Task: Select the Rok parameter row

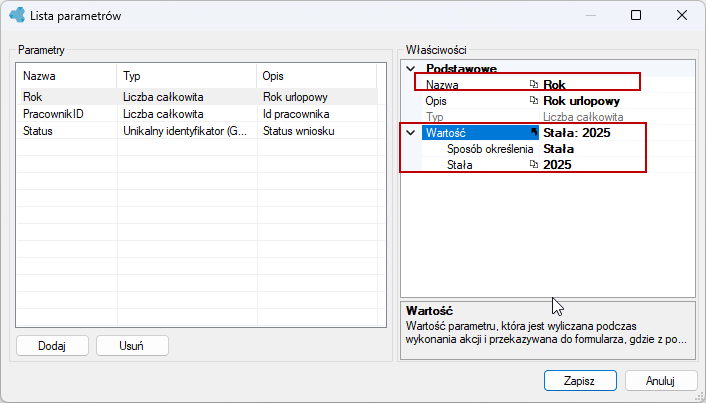Action: tap(197, 97)
